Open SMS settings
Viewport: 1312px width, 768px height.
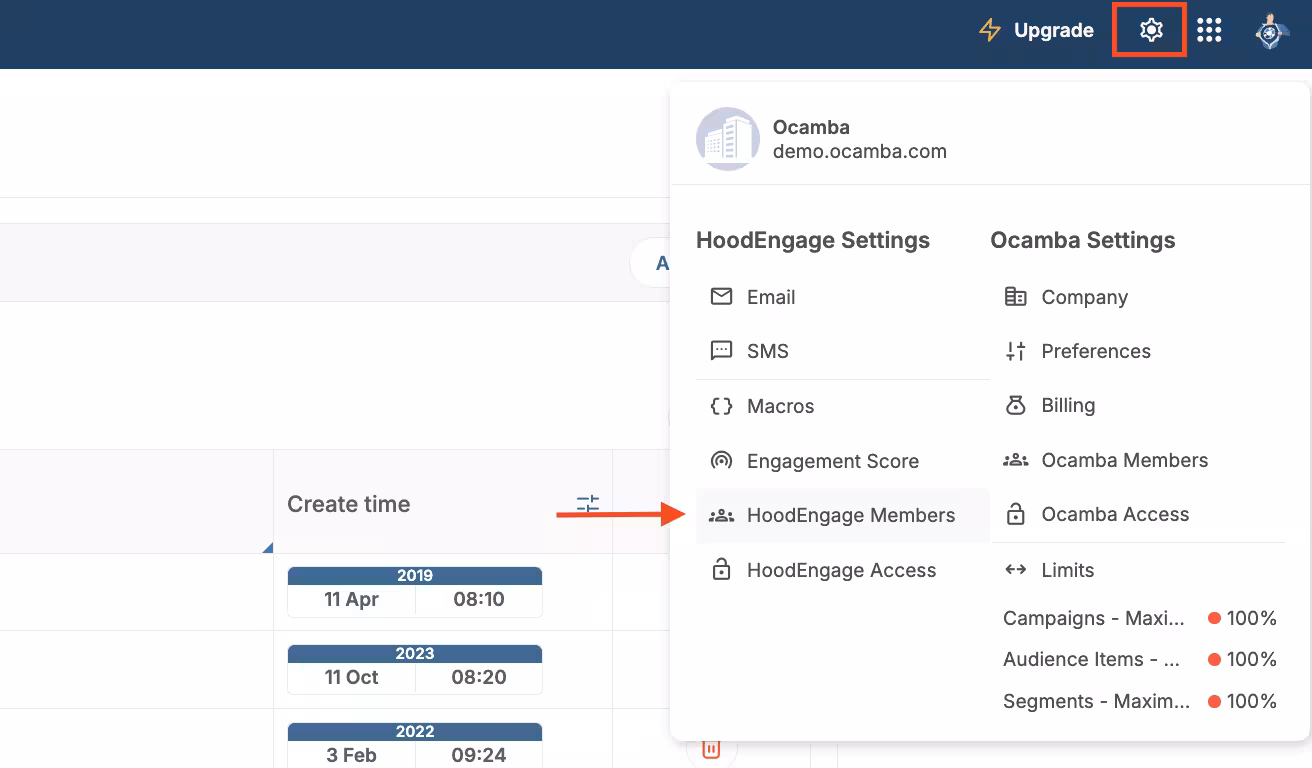[x=767, y=351]
